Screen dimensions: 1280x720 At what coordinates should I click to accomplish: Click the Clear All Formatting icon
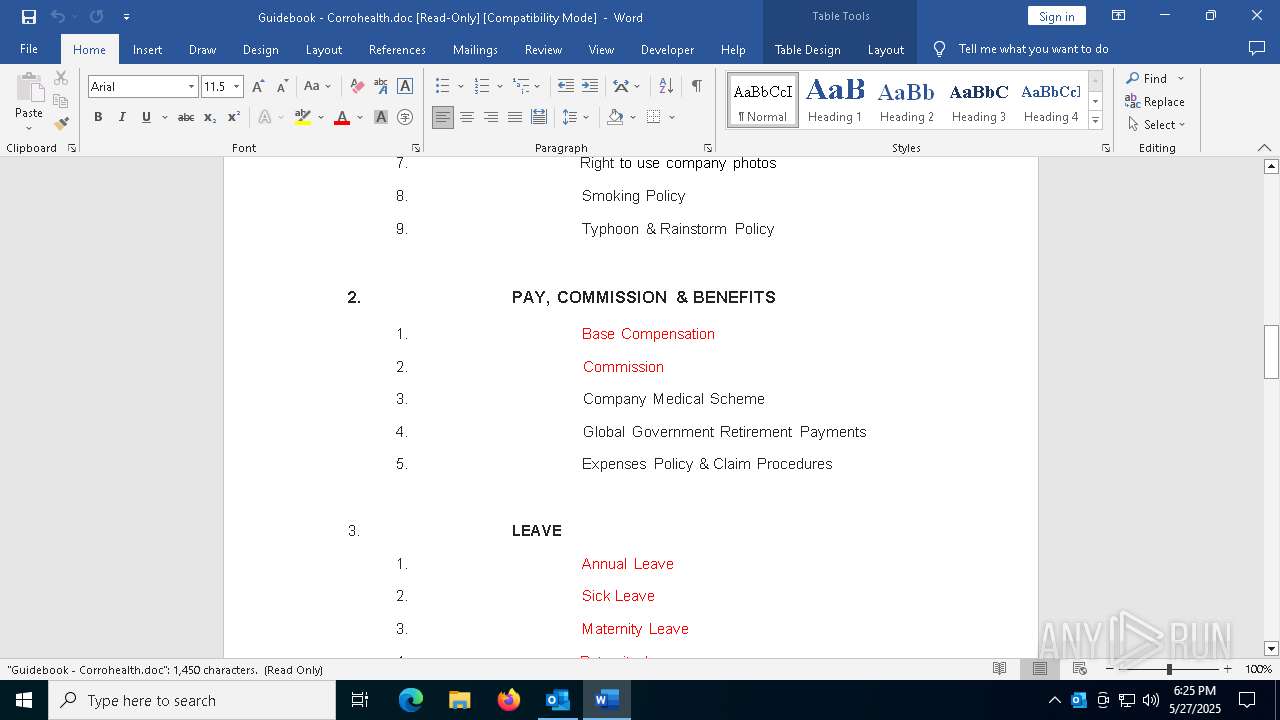pos(357,87)
